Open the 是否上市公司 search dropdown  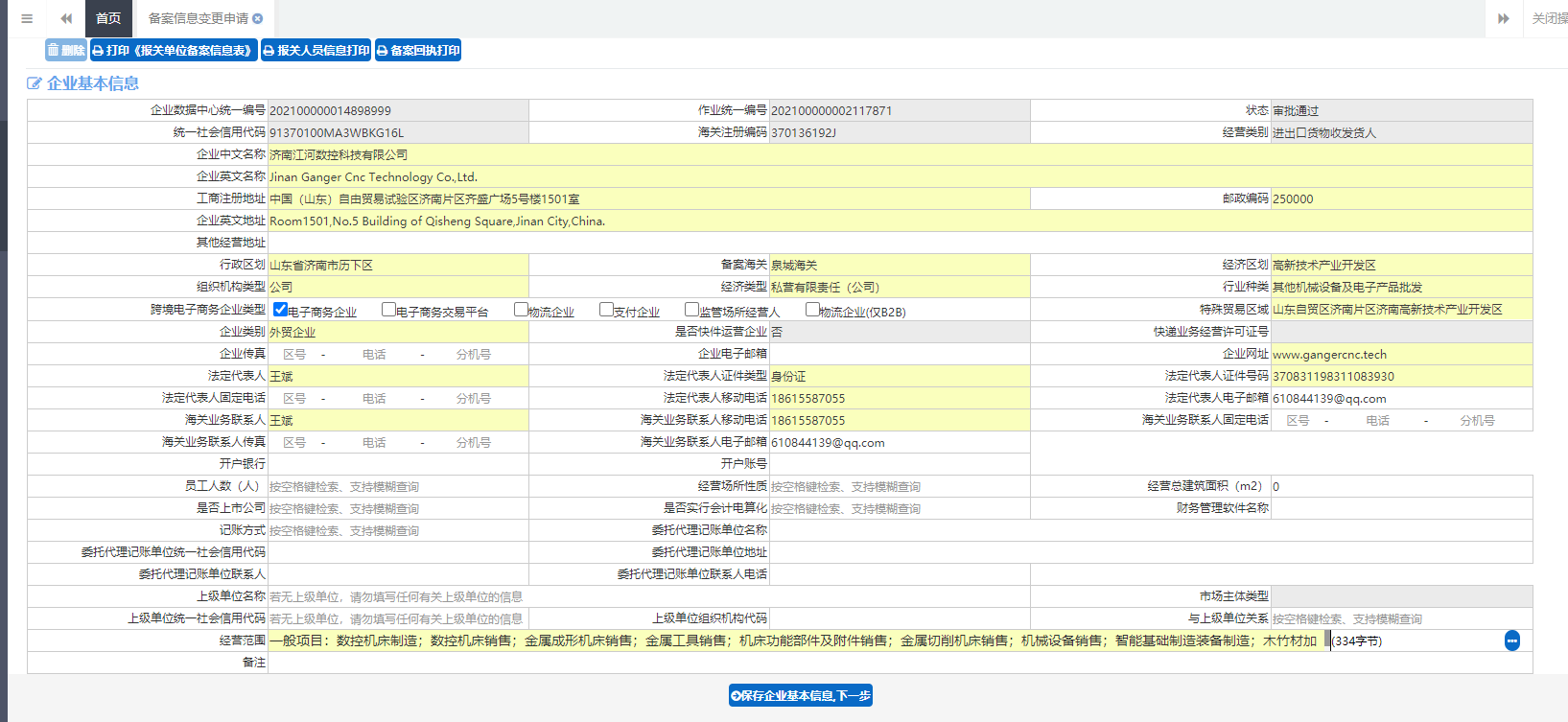pos(398,508)
